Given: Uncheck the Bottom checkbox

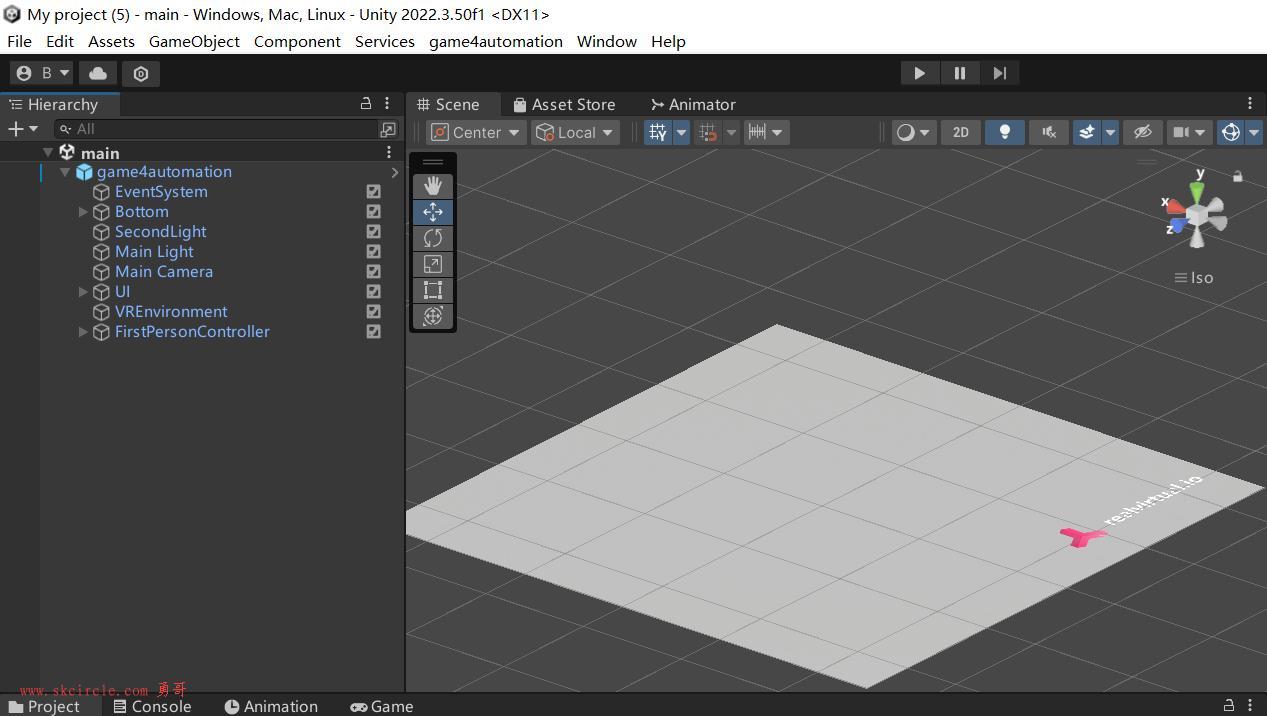Looking at the screenshot, I should tap(373, 211).
